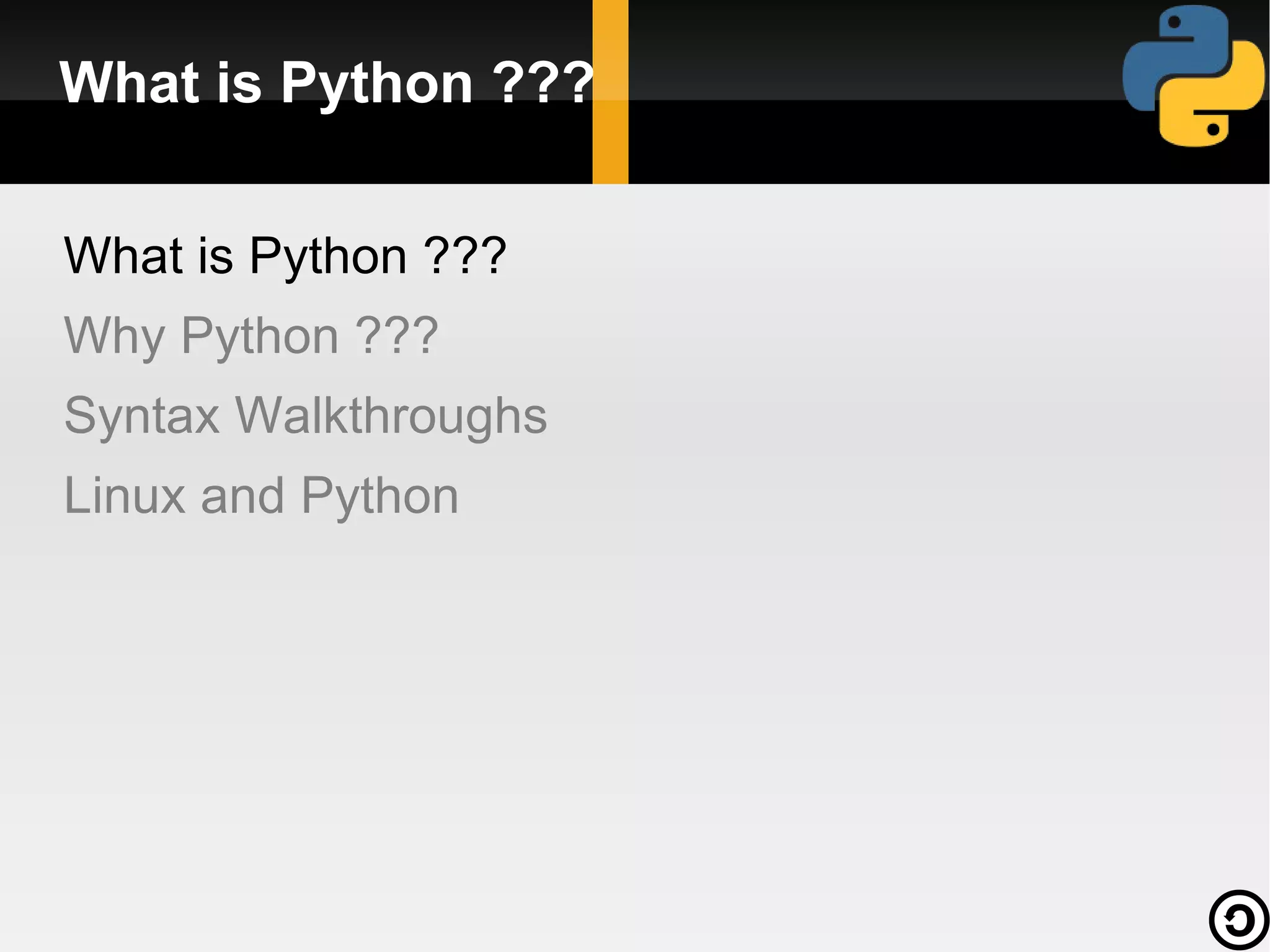Image resolution: width=1270 pixels, height=952 pixels.
Task: Click the word "Syntax" in the agenda list
Action: click(142, 417)
